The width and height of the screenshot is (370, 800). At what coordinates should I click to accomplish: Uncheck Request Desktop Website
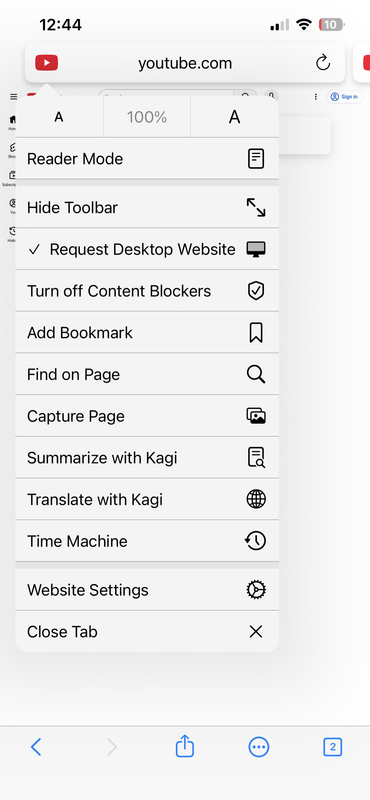point(147,249)
